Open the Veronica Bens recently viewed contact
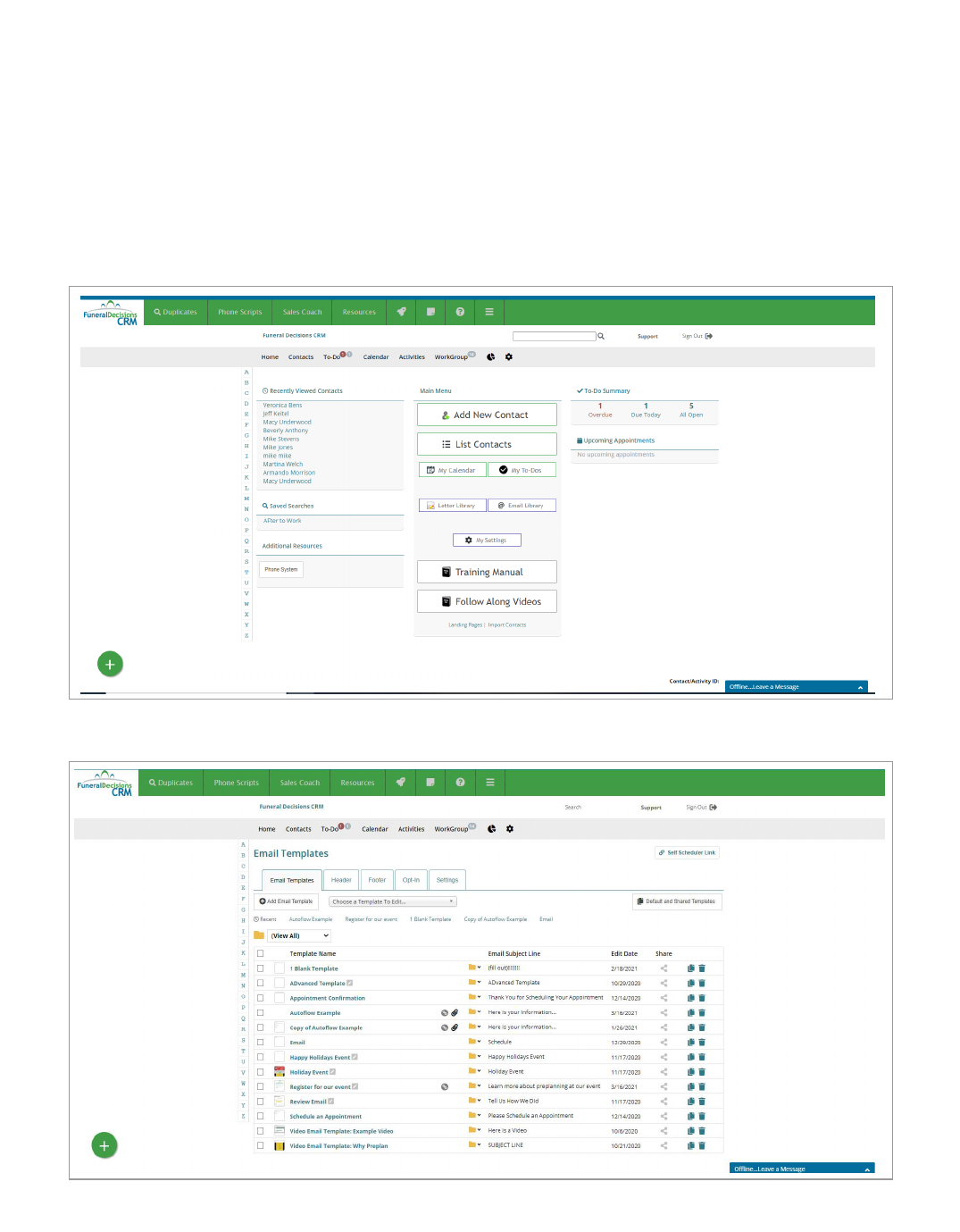Image resolution: width=960 pixels, height=1232 pixels. tap(282, 406)
